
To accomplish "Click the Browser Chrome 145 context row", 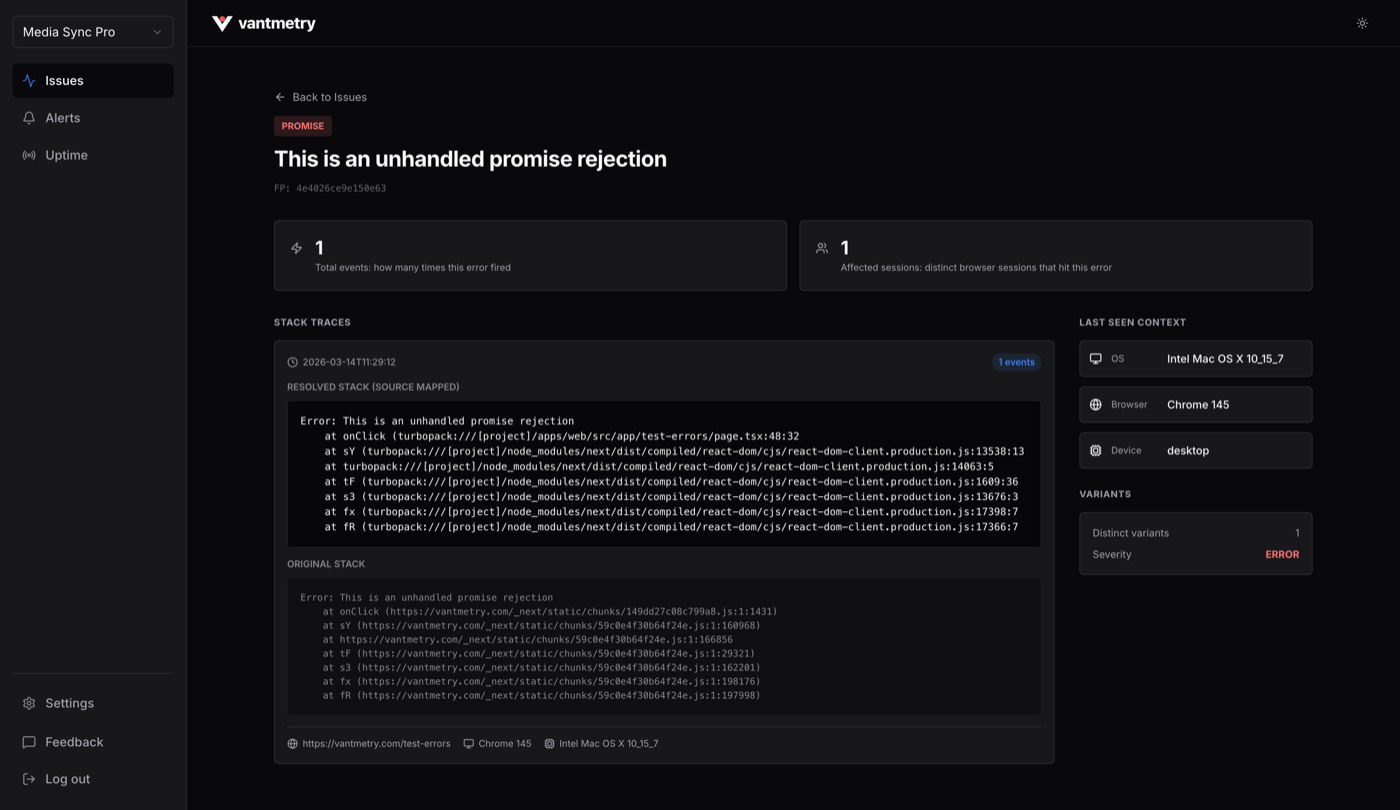I will tap(1195, 405).
